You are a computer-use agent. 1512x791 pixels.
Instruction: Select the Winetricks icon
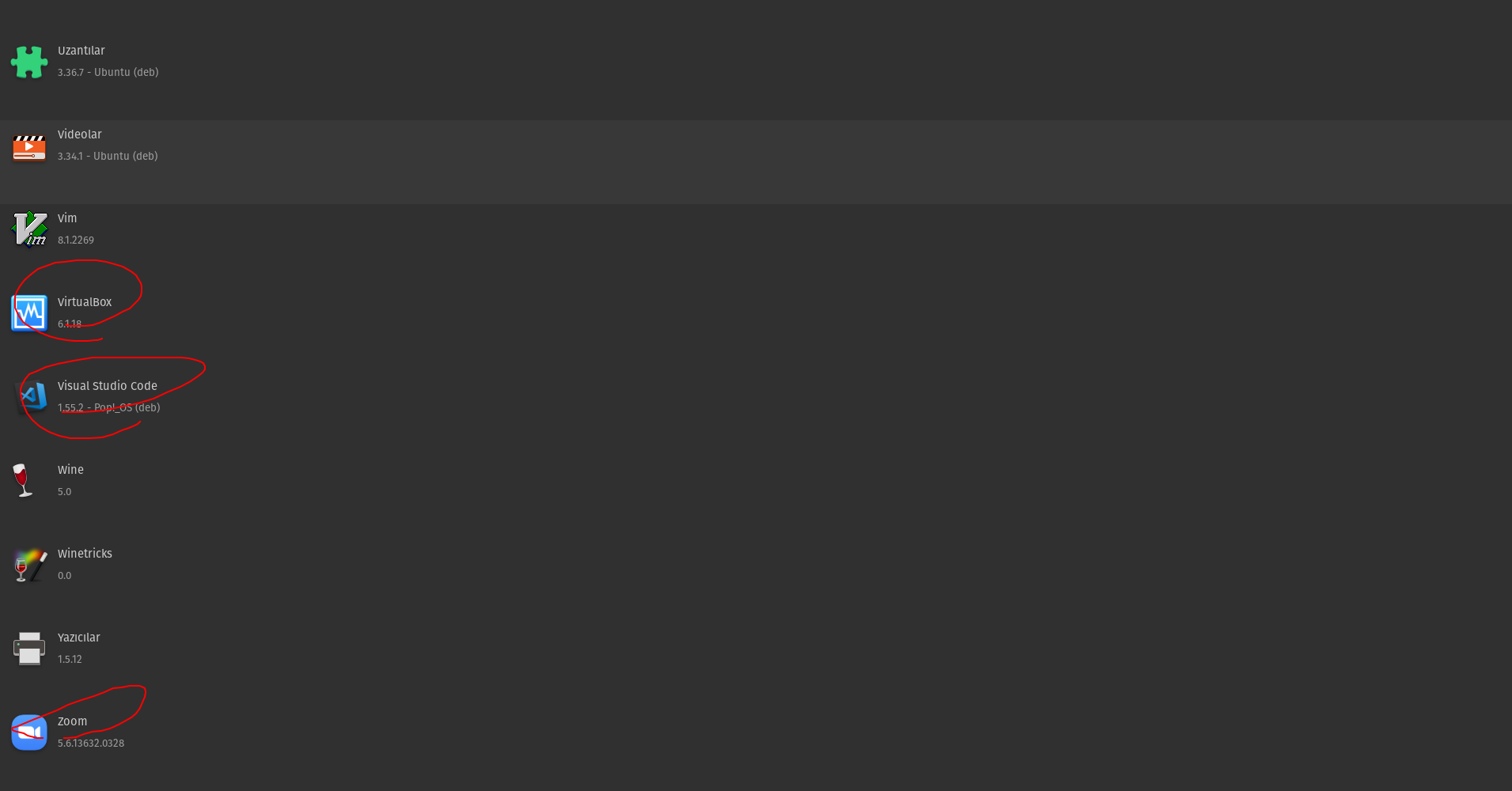point(29,565)
